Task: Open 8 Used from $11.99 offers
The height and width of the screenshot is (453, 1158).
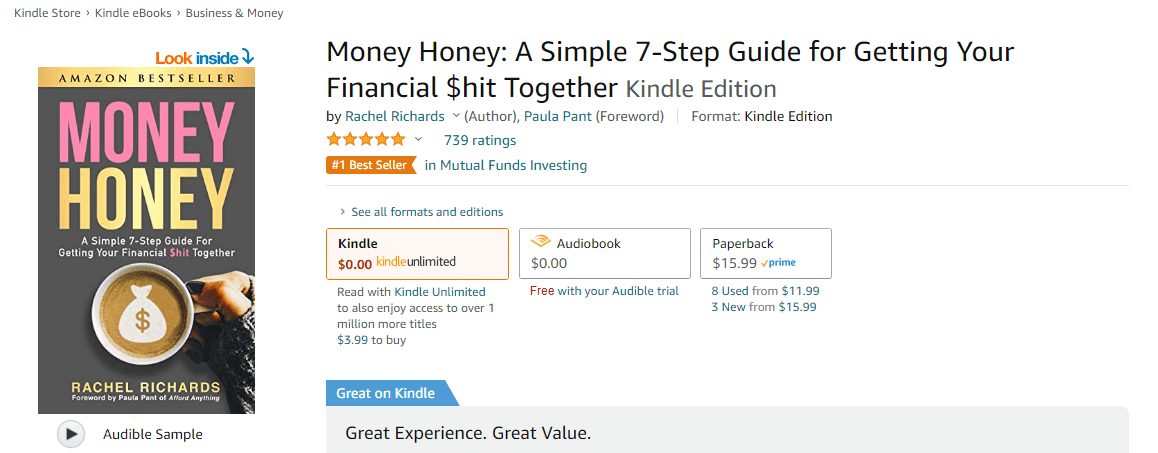Action: tap(765, 291)
